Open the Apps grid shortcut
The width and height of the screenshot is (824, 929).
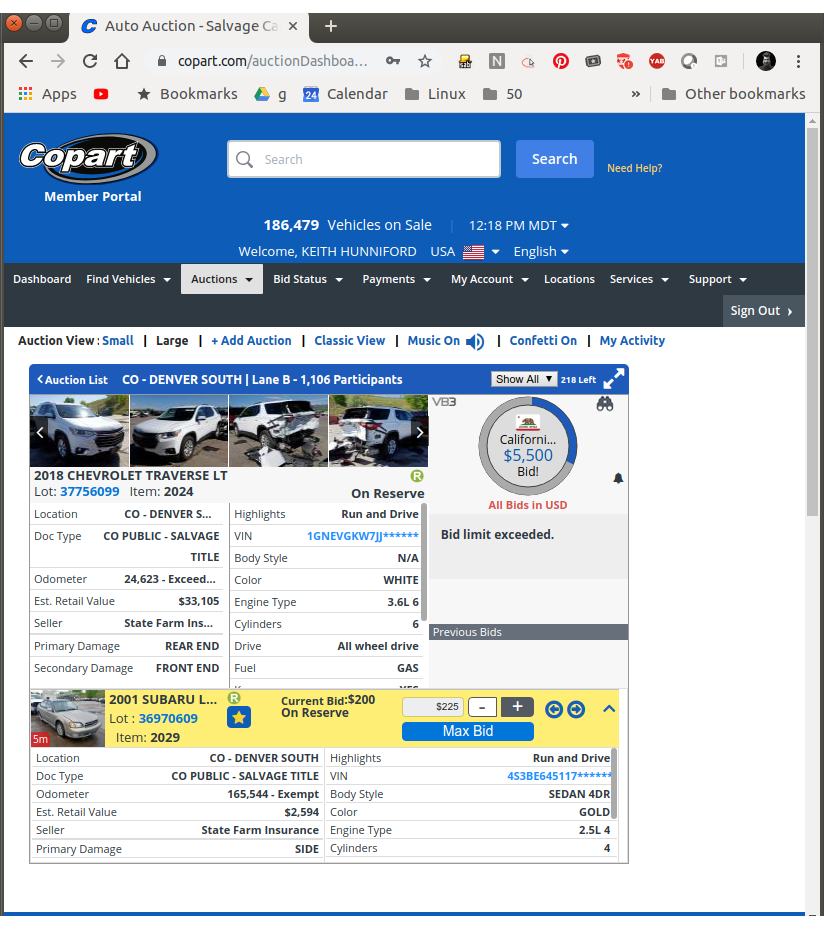pyautogui.click(x=48, y=94)
